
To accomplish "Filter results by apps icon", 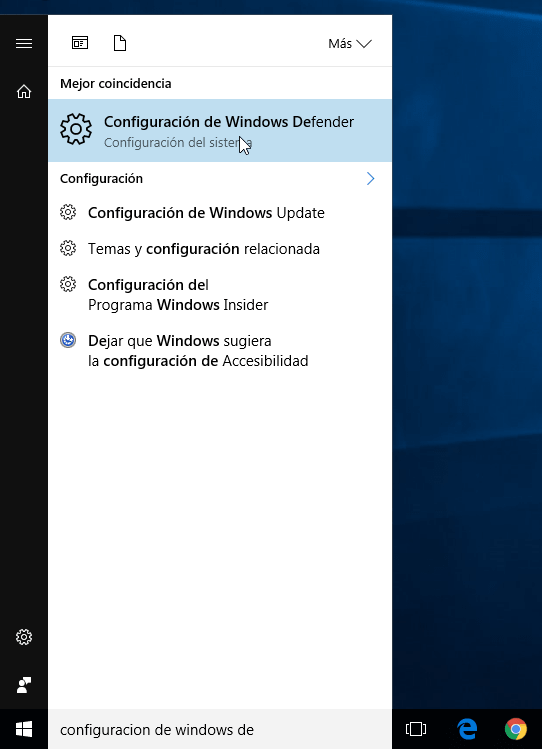I will (80, 43).
